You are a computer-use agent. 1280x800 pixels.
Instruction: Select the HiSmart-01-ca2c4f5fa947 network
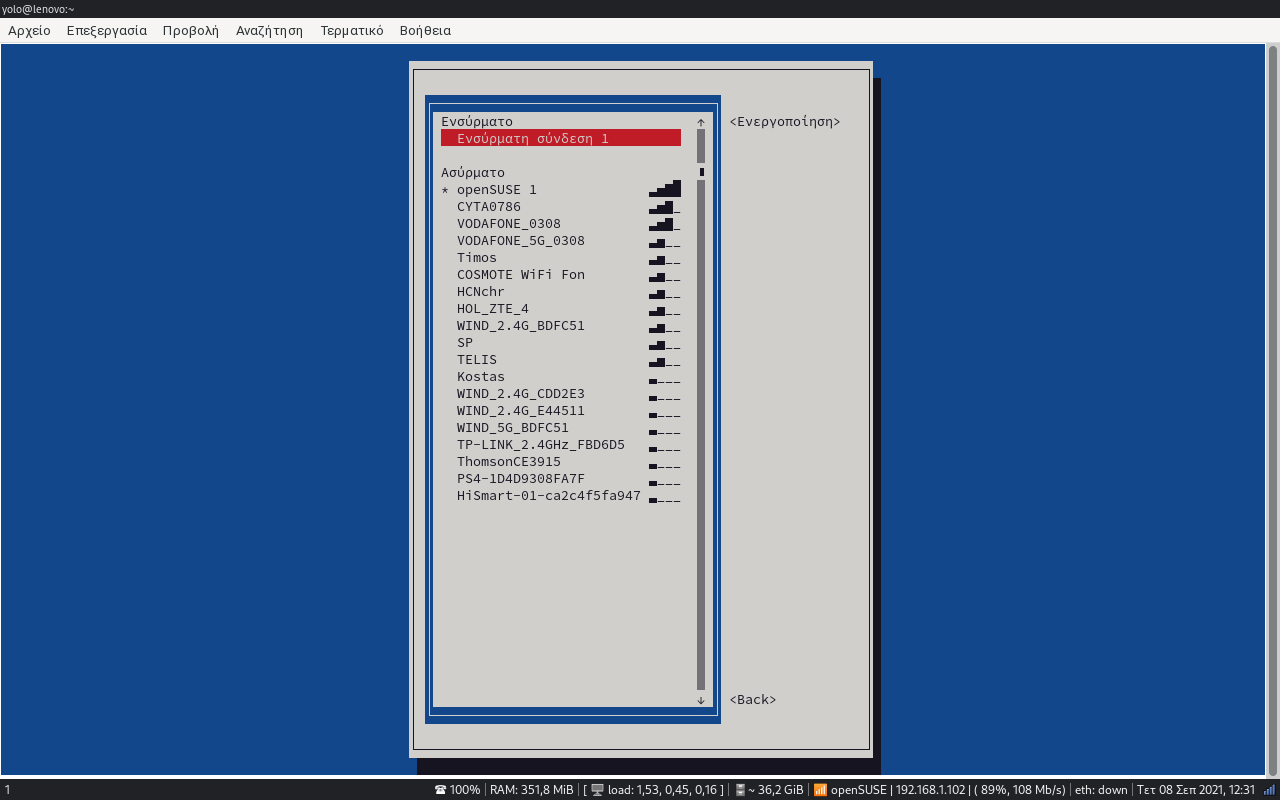coord(561,495)
